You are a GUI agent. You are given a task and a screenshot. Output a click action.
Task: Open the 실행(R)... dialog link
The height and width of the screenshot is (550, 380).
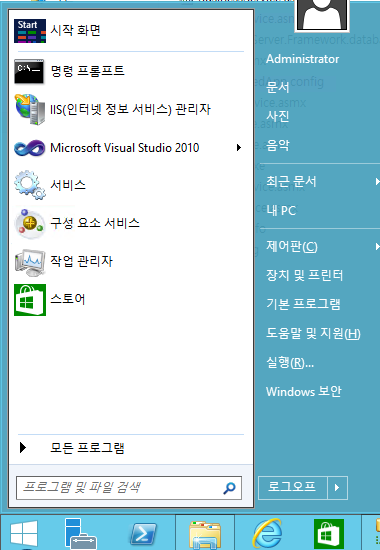click(290, 362)
